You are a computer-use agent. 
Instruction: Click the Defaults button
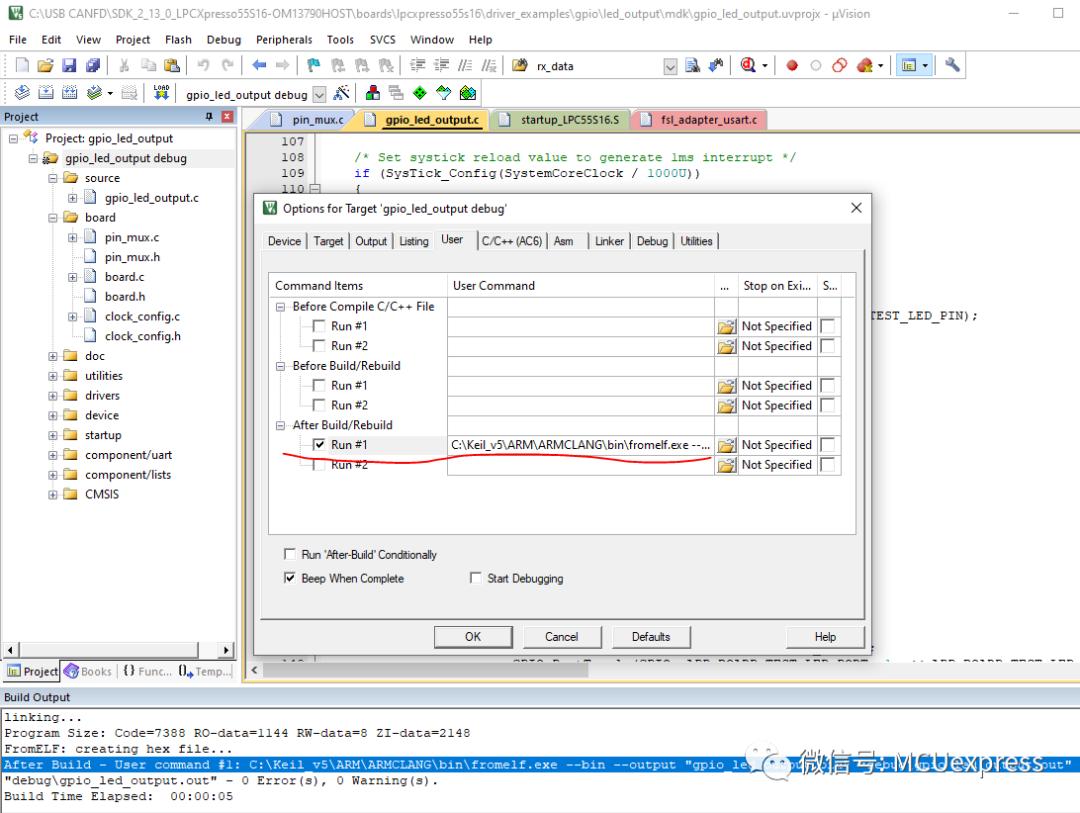[x=651, y=637]
